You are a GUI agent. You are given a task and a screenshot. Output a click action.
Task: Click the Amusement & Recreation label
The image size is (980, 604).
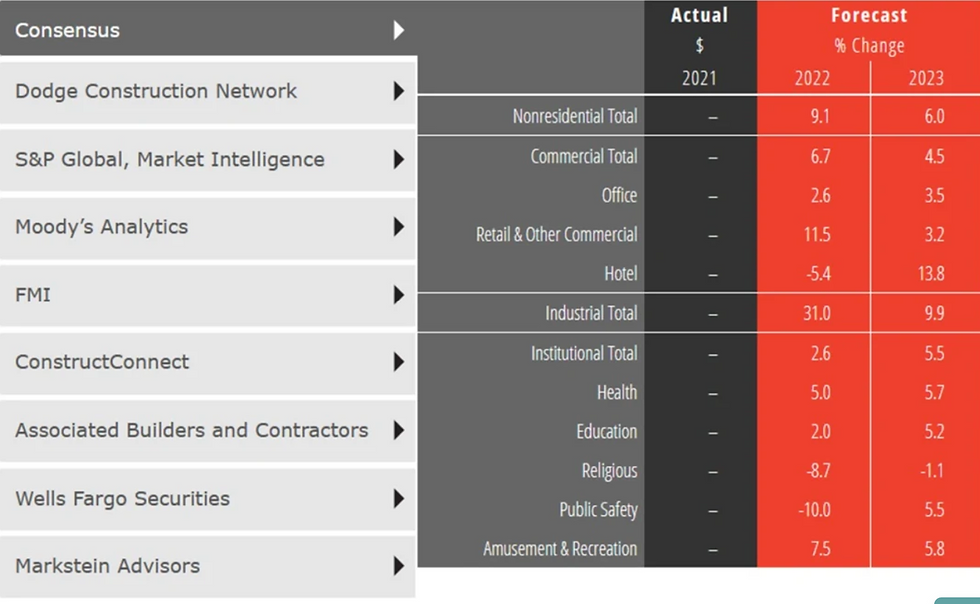[560, 549]
